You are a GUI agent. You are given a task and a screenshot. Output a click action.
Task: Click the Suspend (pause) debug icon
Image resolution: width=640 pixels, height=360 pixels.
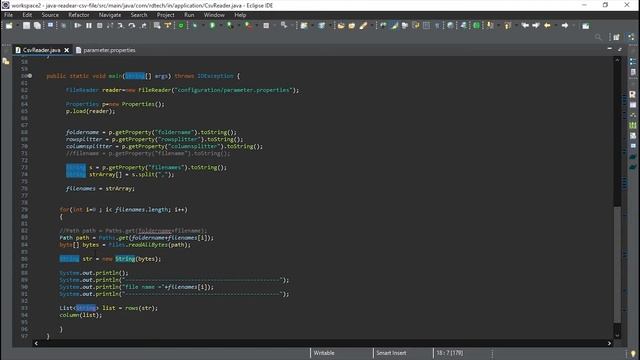[x=89, y=26]
